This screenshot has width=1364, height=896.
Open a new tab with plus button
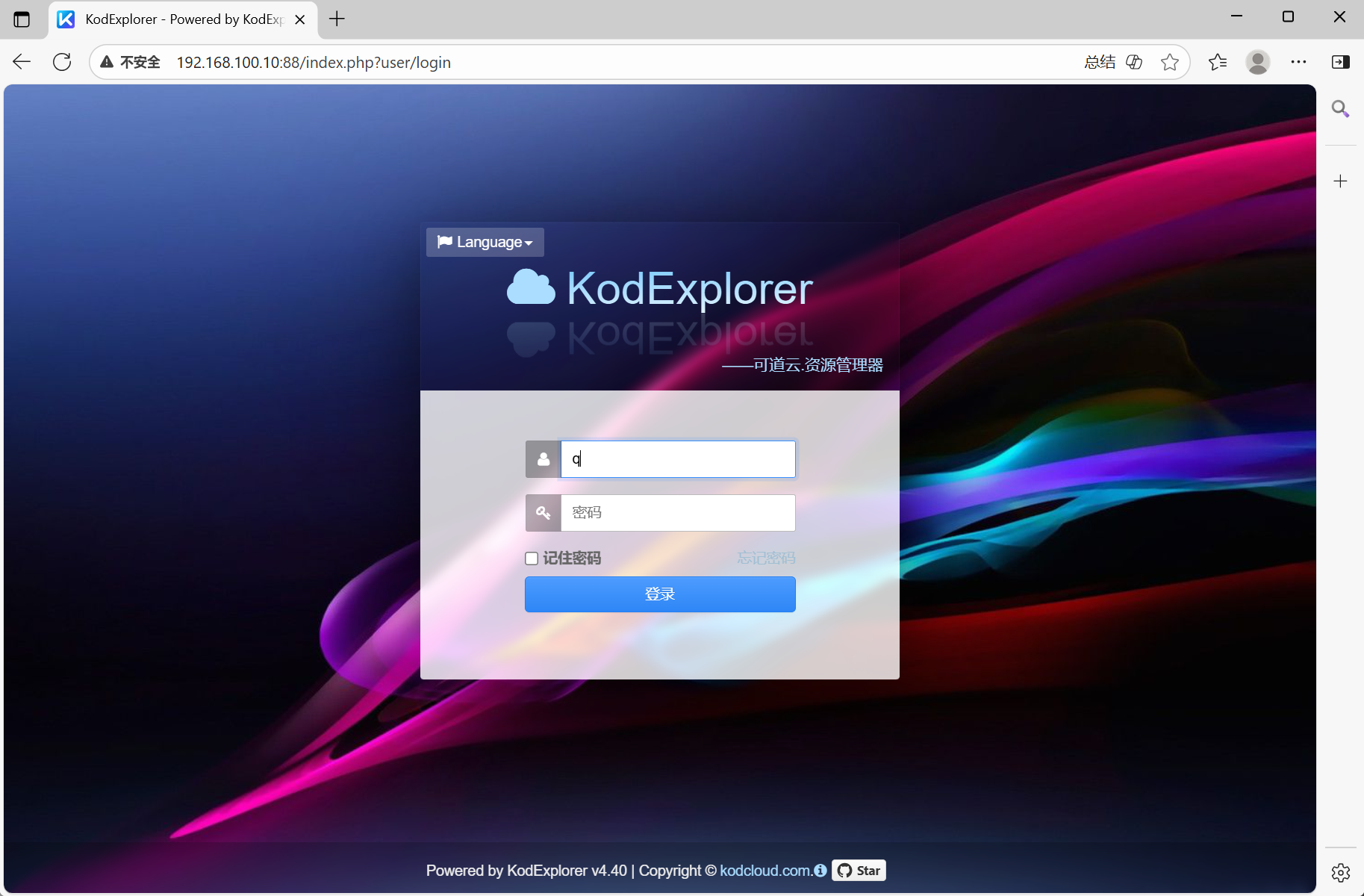click(337, 19)
